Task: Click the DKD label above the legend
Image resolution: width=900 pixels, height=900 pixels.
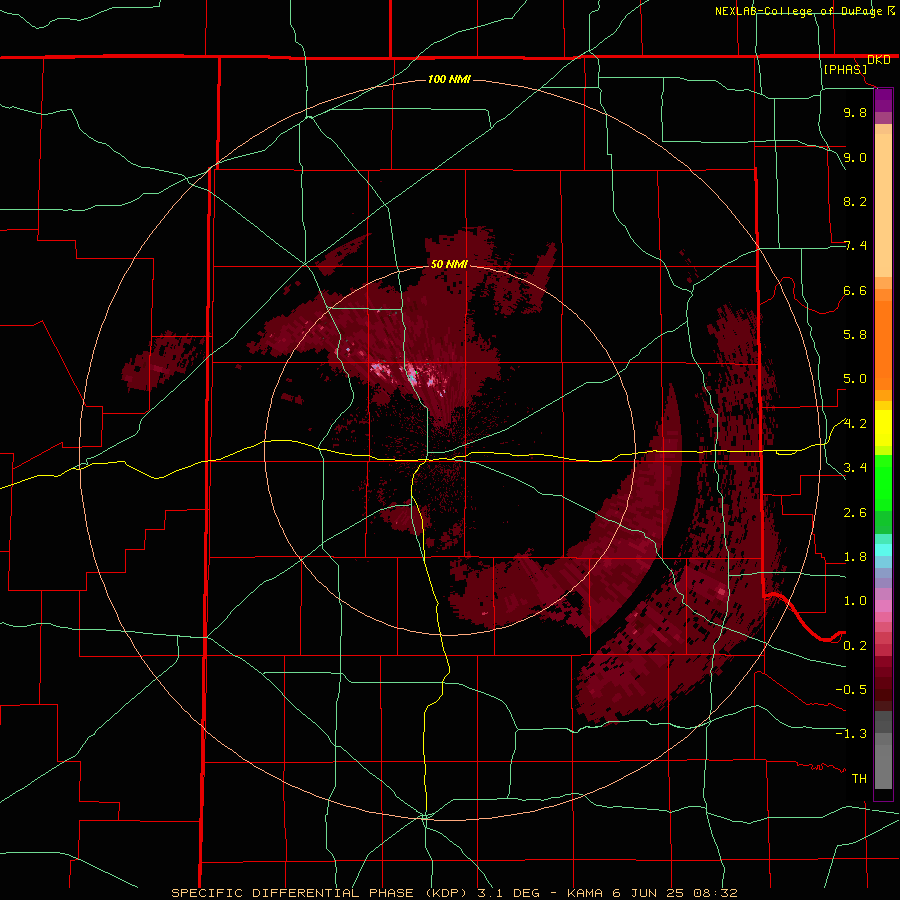Action: [878, 60]
